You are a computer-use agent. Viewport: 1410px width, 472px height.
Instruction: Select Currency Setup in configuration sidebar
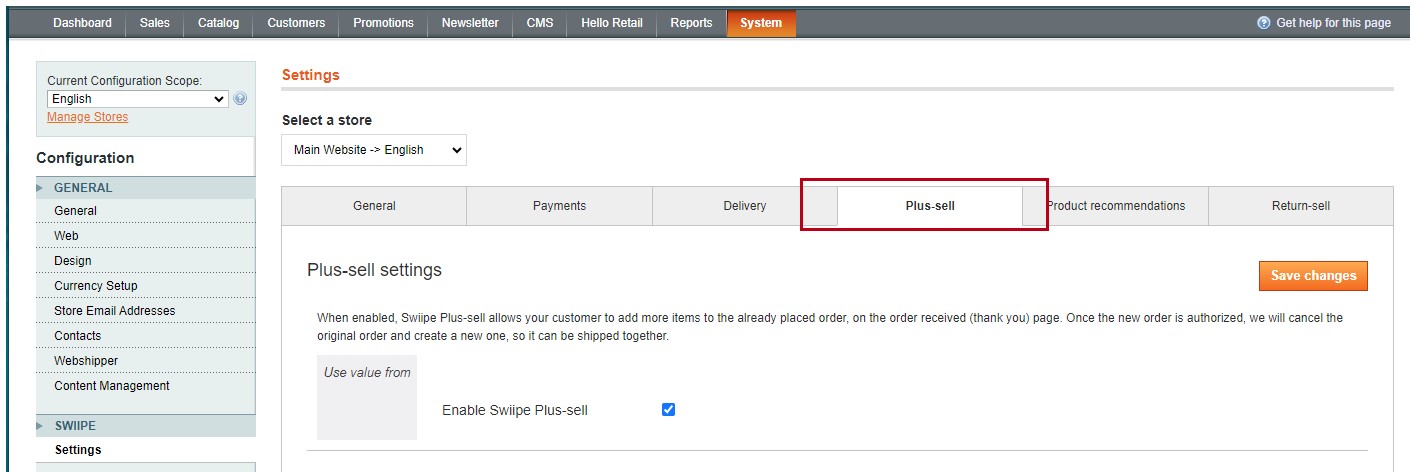[96, 286]
